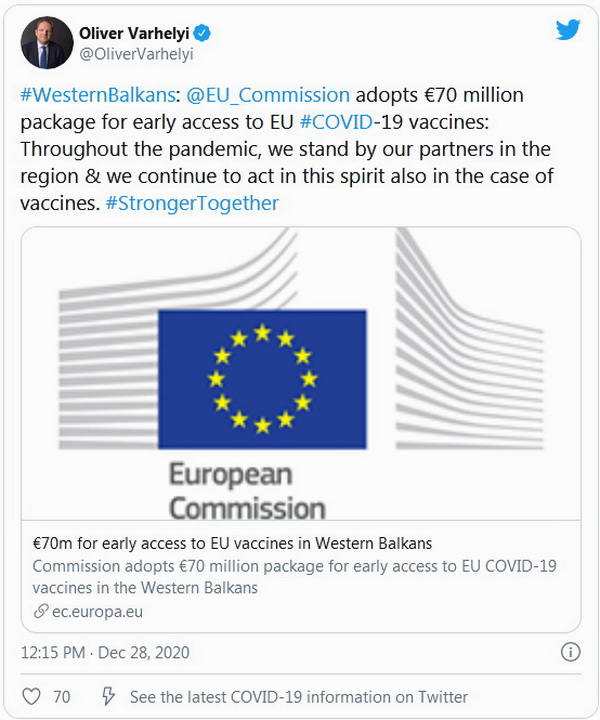Screen dimensions: 600x720
Task: Click the Twitter bird logo
Action: point(568,30)
